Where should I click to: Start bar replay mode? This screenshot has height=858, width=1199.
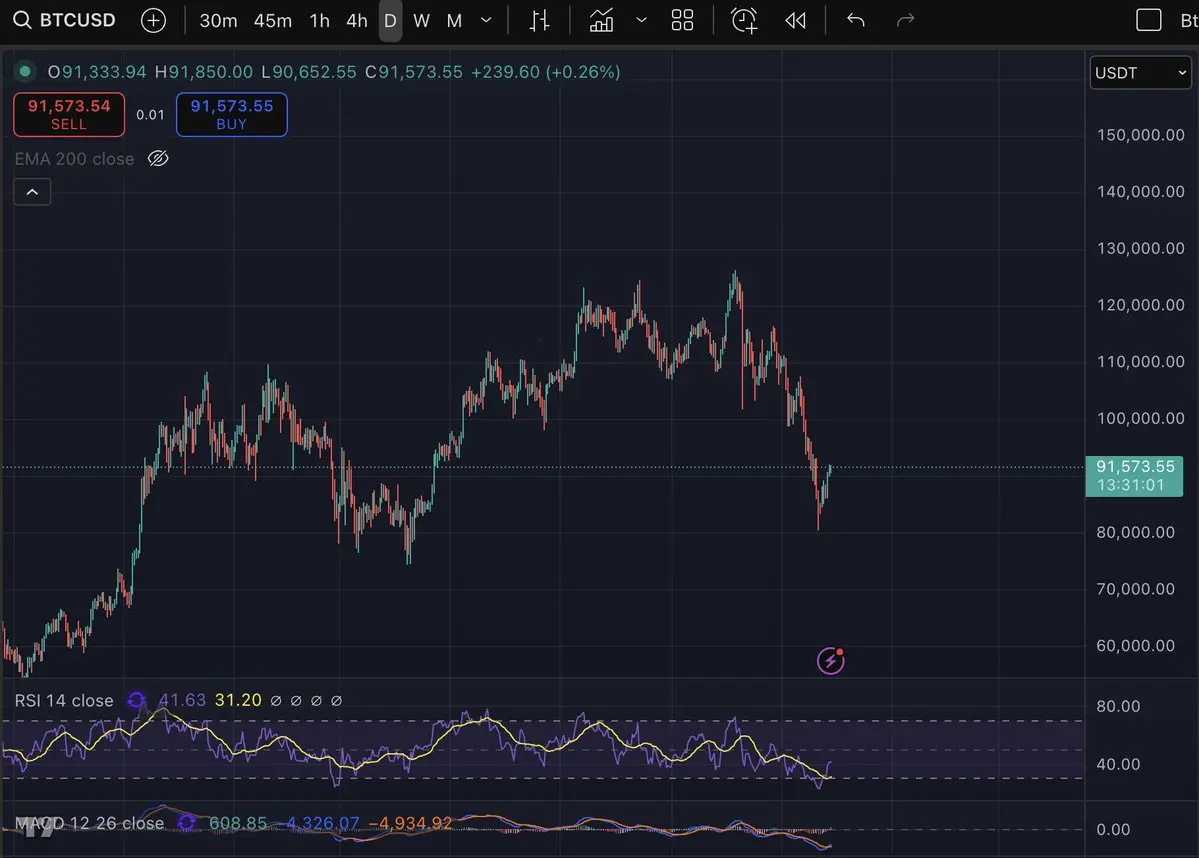[795, 21]
